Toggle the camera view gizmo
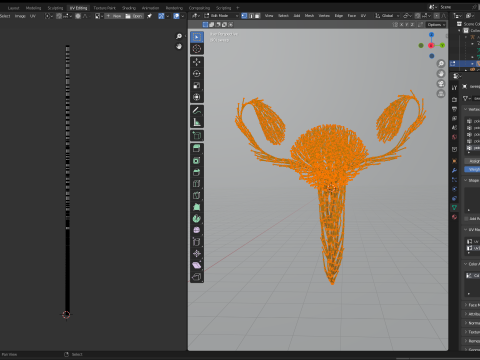Viewport: 480px width, 360px height. (441, 84)
